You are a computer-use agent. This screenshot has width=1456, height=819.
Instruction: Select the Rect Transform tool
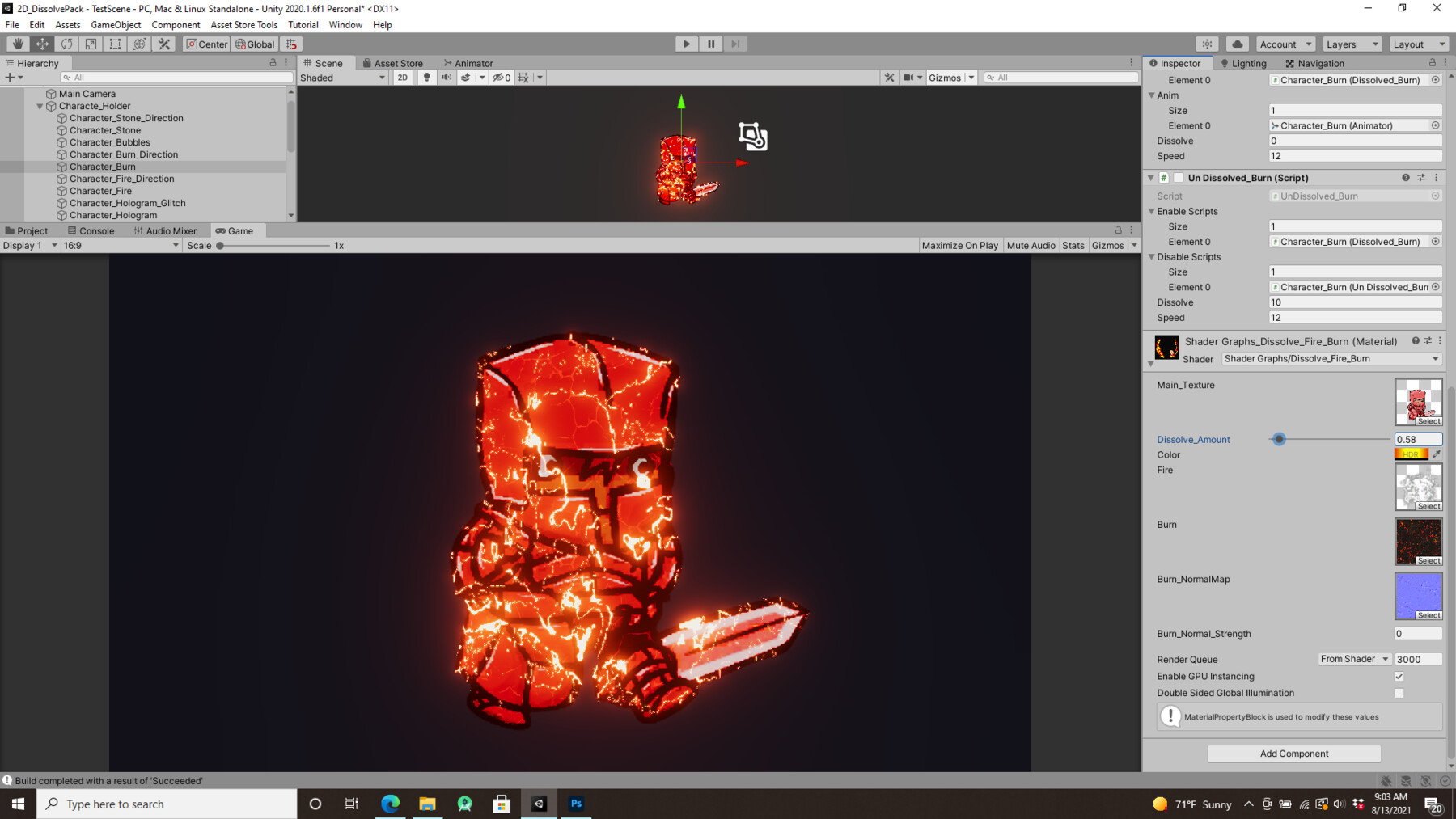coord(115,44)
